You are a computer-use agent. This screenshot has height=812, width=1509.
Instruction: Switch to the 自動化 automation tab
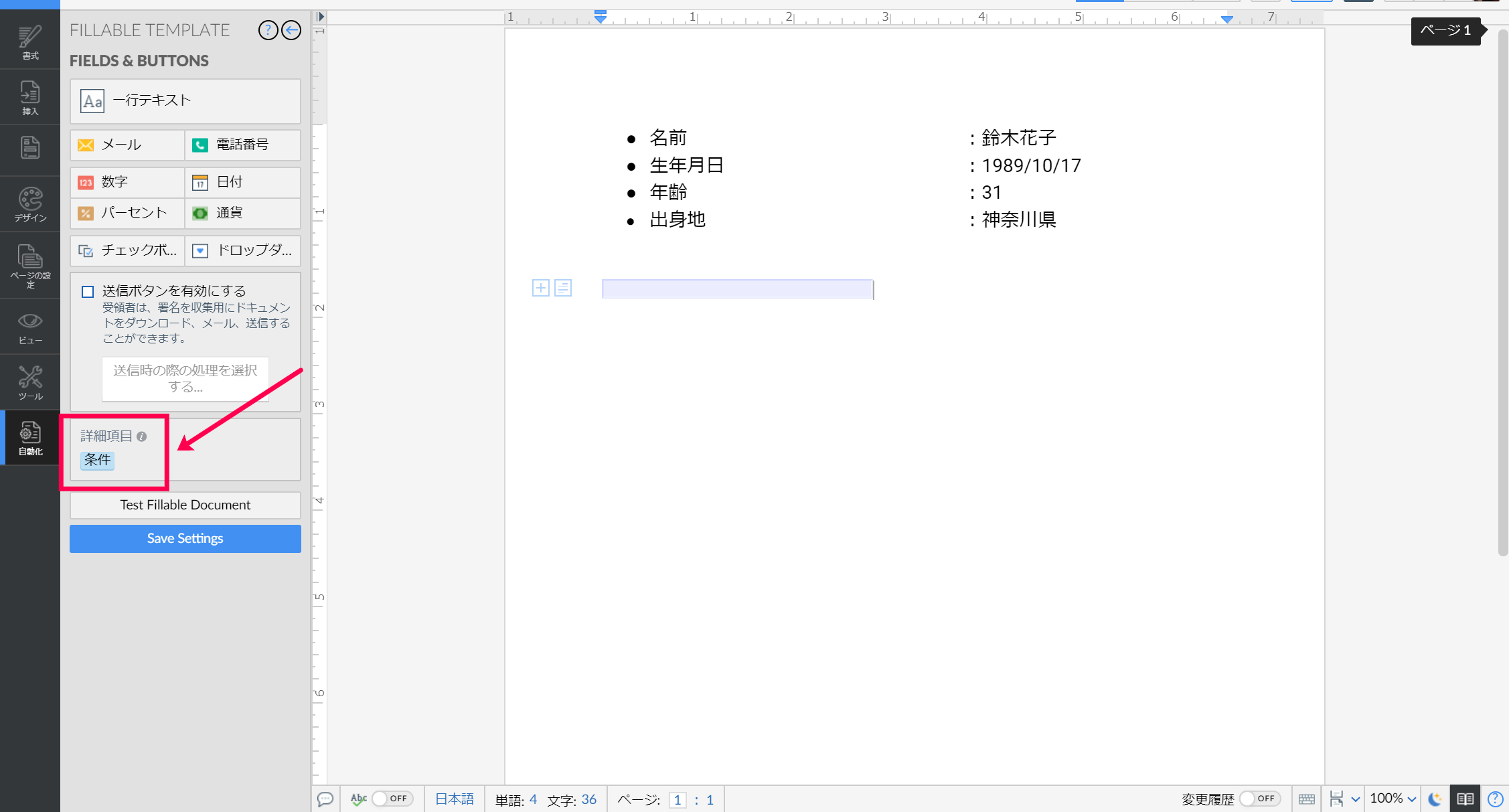pyautogui.click(x=29, y=438)
